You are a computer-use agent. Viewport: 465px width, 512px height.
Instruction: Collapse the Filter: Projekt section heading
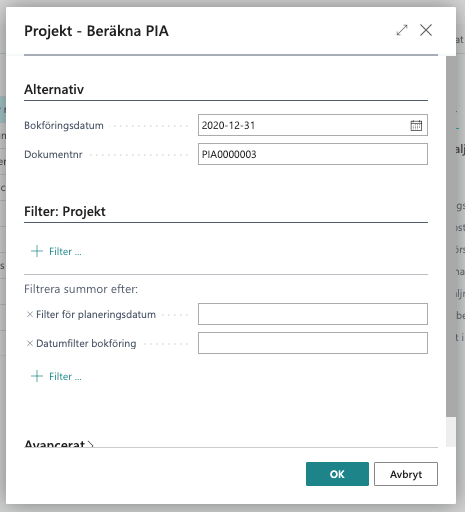click(x=65, y=212)
